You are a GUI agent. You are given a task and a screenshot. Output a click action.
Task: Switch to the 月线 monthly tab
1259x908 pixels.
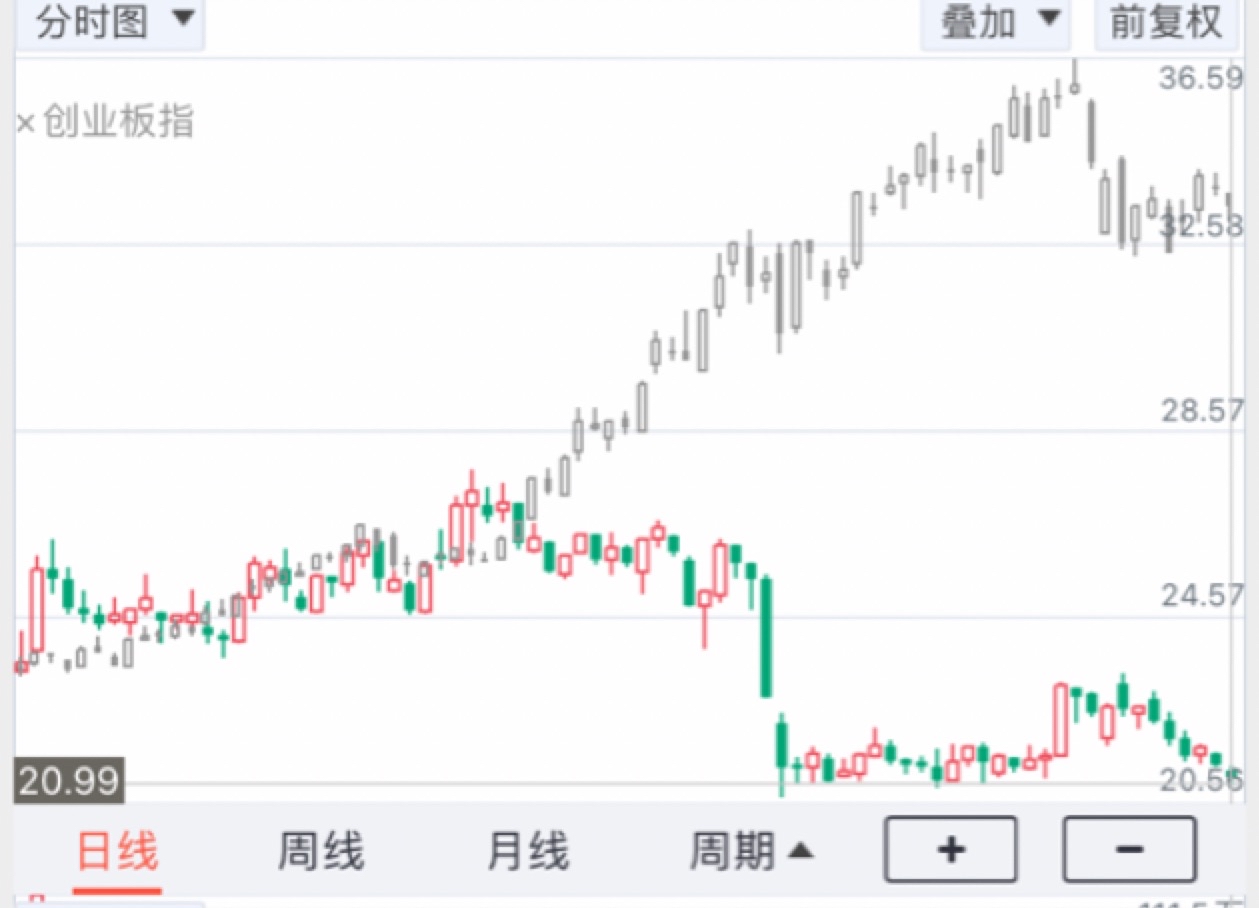point(528,852)
